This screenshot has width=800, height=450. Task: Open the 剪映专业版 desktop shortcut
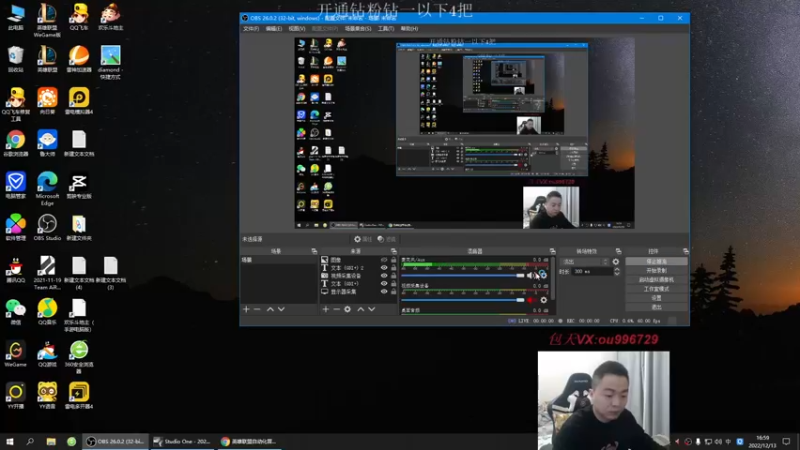pos(79,185)
